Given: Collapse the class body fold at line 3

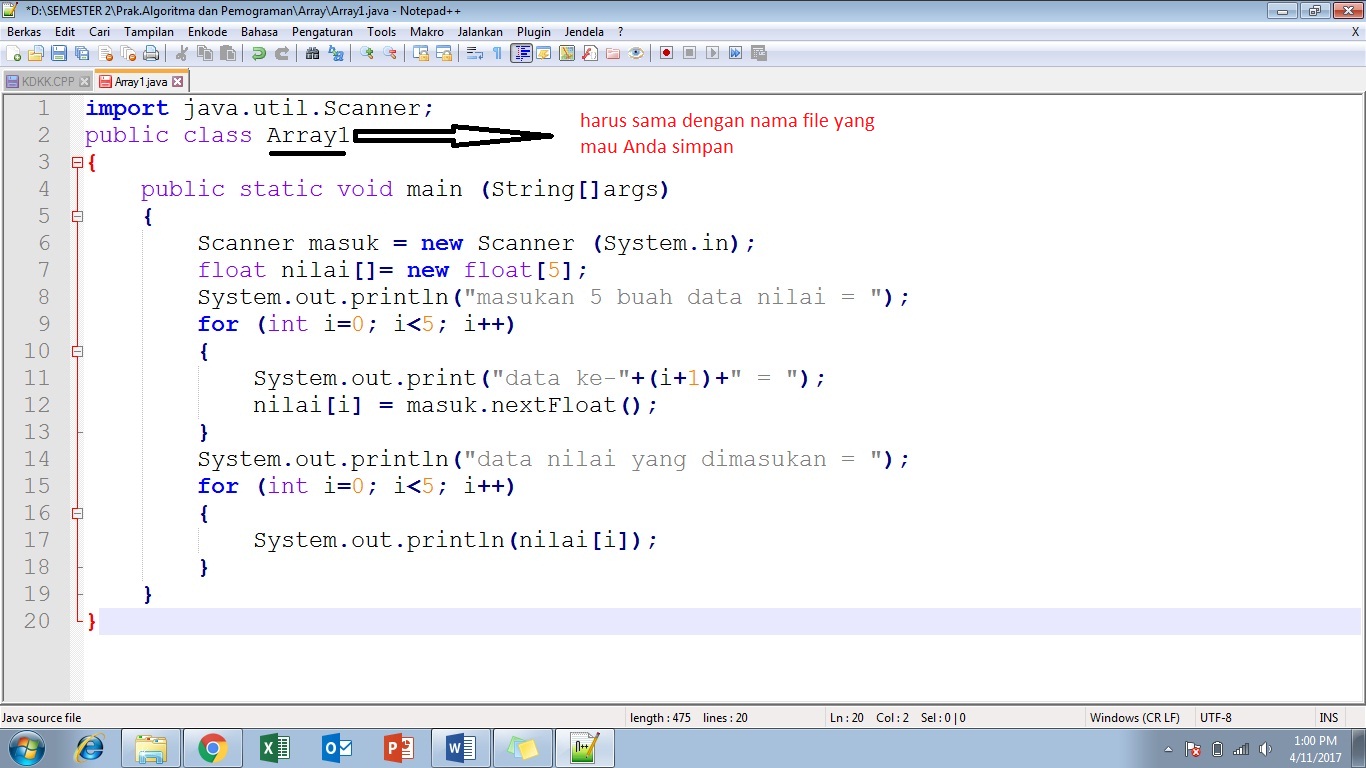Looking at the screenshot, I should point(77,162).
